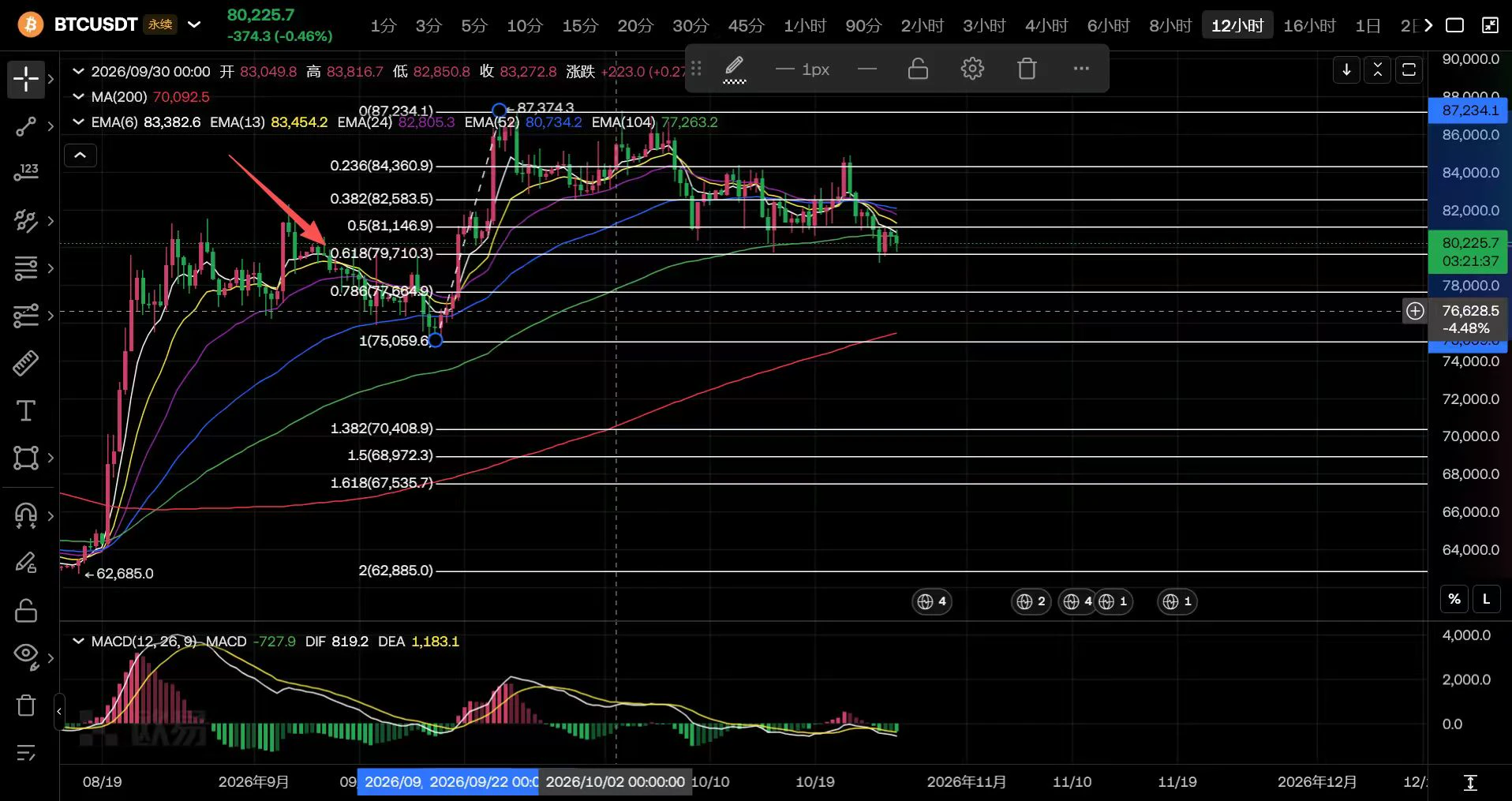Expand the BTCUSDT symbol dropdown
This screenshot has width=1512, height=801.
[x=194, y=24]
